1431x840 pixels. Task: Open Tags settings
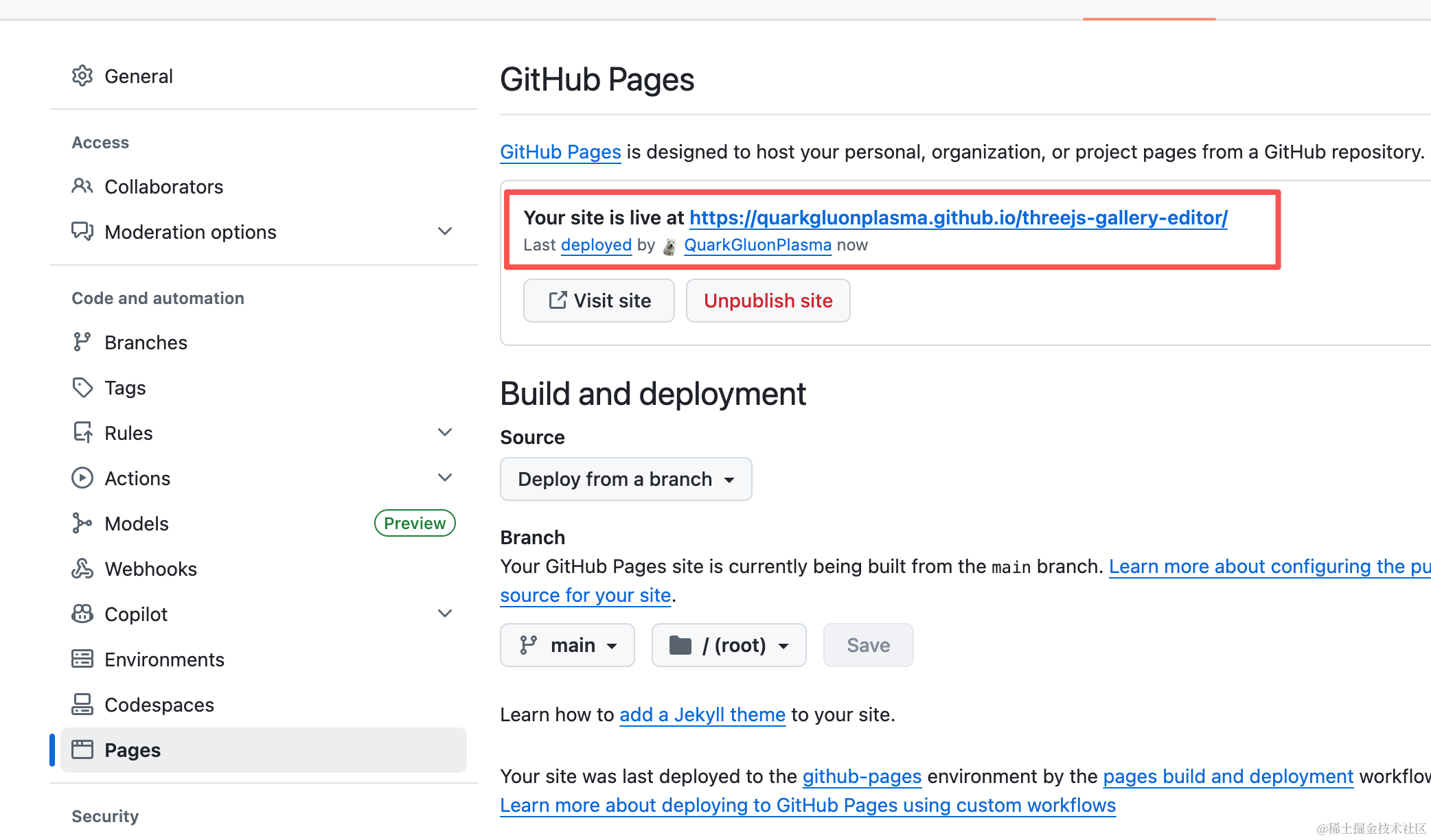tap(264, 388)
